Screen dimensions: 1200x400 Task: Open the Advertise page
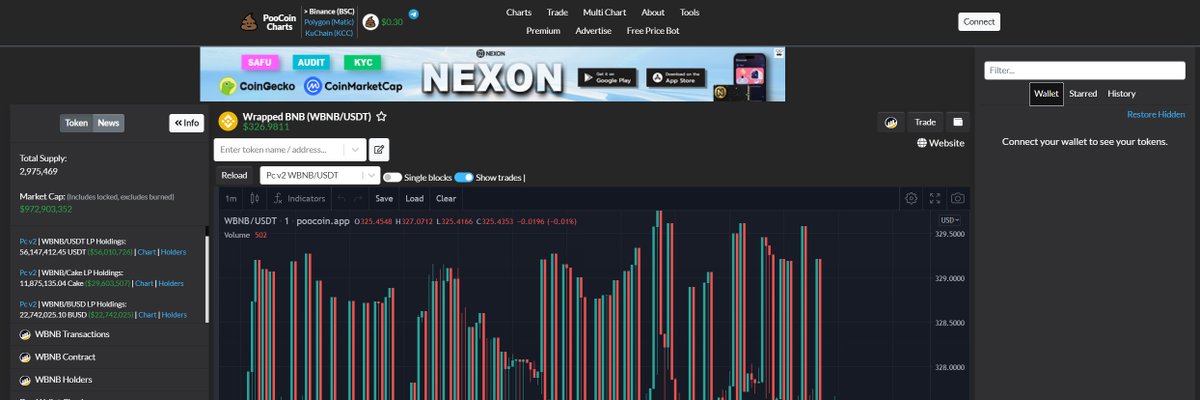pos(594,31)
